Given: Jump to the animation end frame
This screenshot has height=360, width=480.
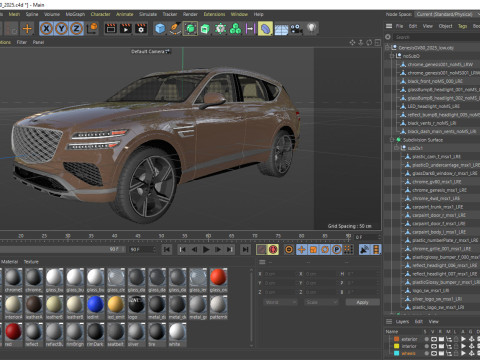Looking at the screenshot, I should [x=245, y=249].
